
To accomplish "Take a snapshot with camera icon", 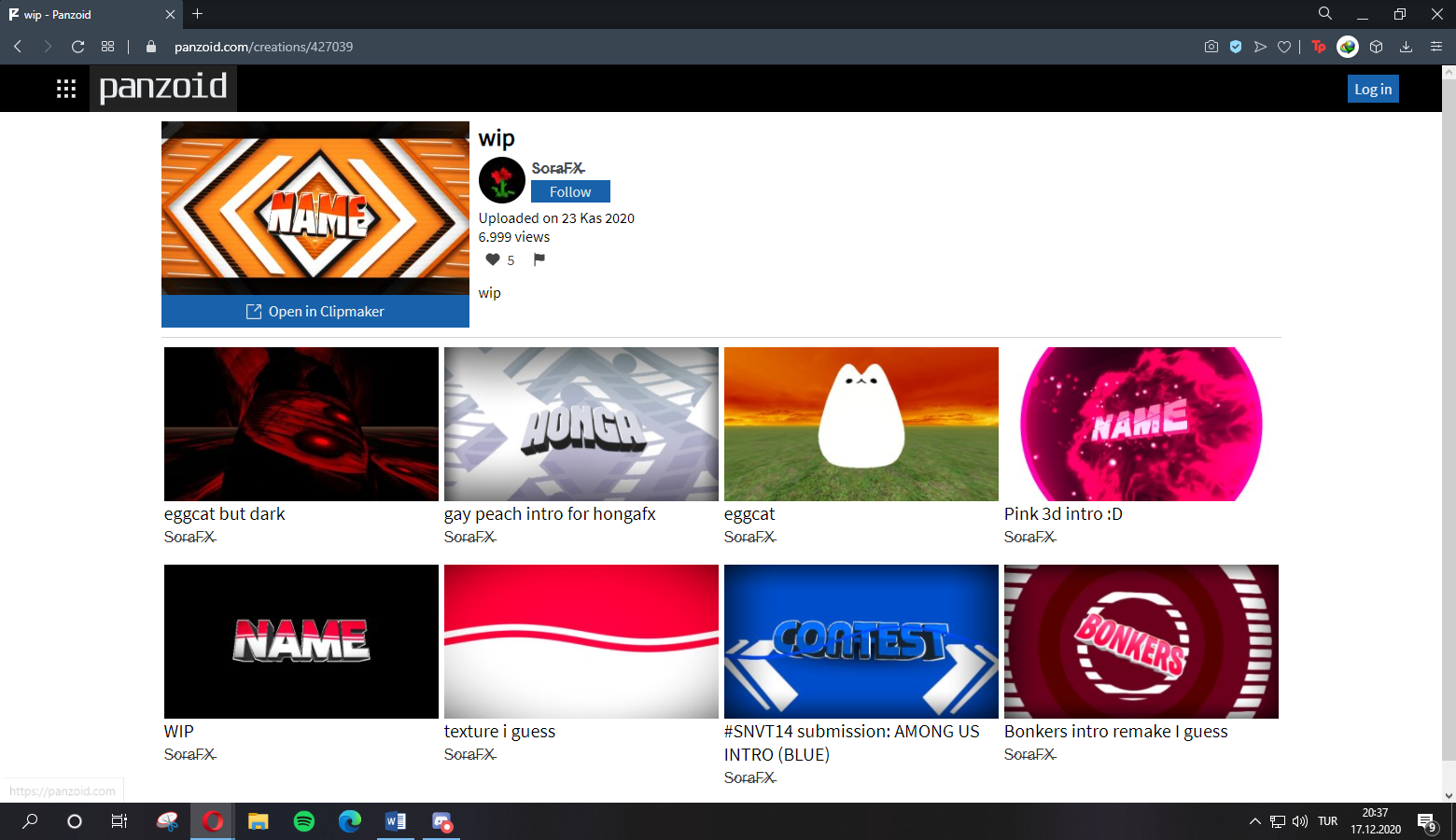I will tap(1211, 47).
